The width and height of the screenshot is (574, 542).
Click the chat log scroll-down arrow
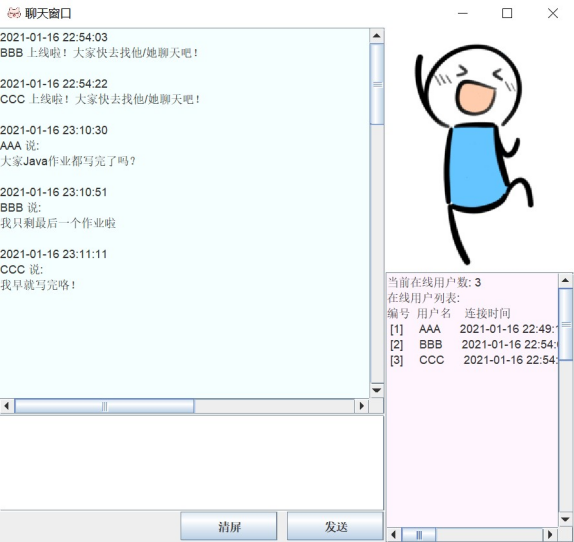(x=377, y=390)
